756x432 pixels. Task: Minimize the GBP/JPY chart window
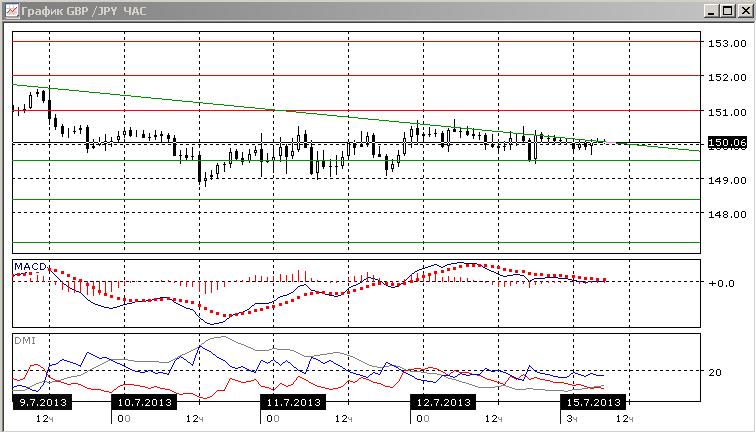[x=712, y=11]
